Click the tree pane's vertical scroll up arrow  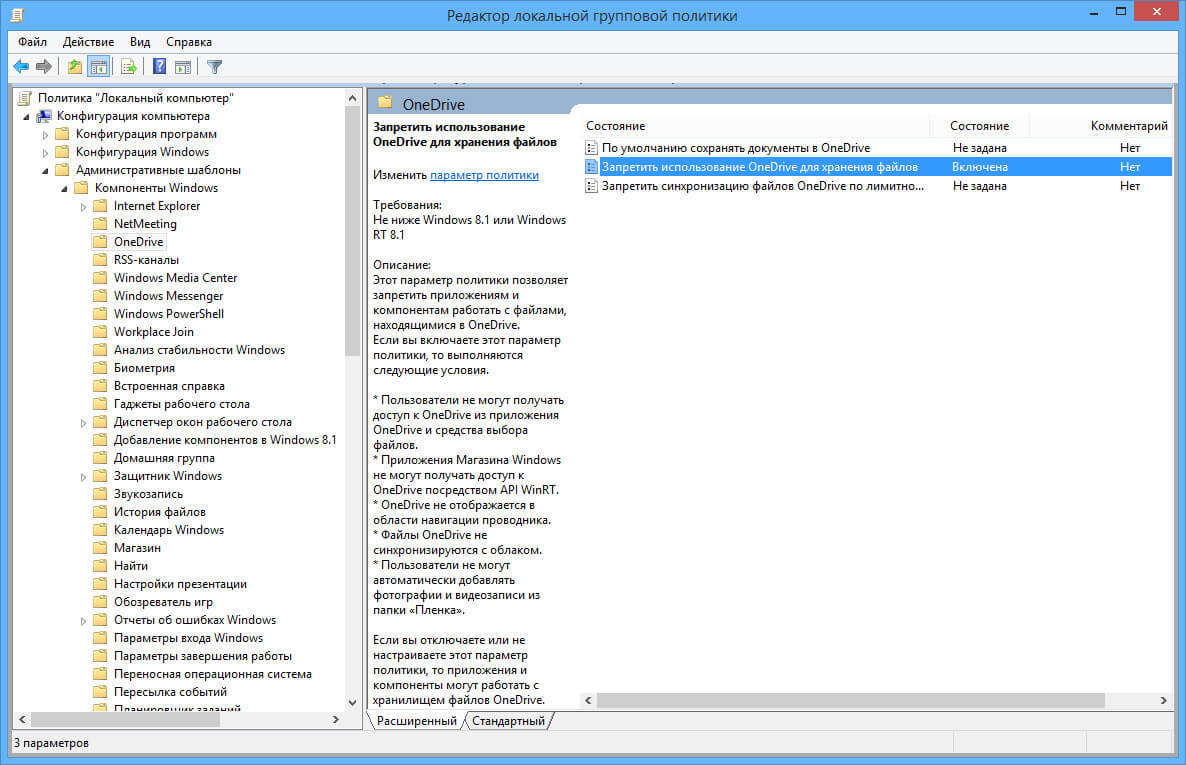point(352,98)
